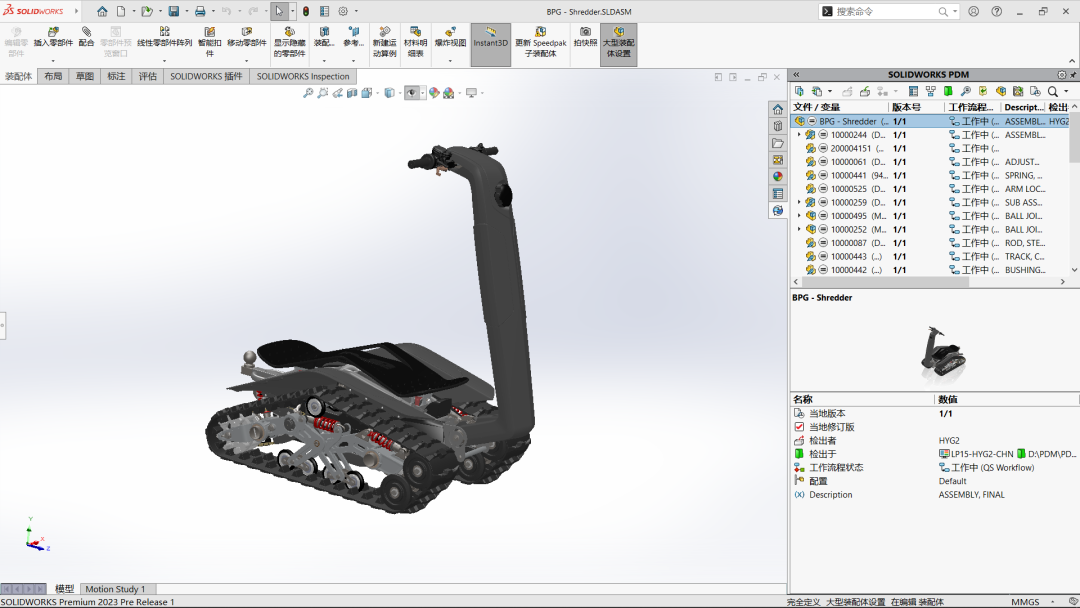Expand the 10000244 tree node
The image size is (1080, 608).
(x=799, y=135)
